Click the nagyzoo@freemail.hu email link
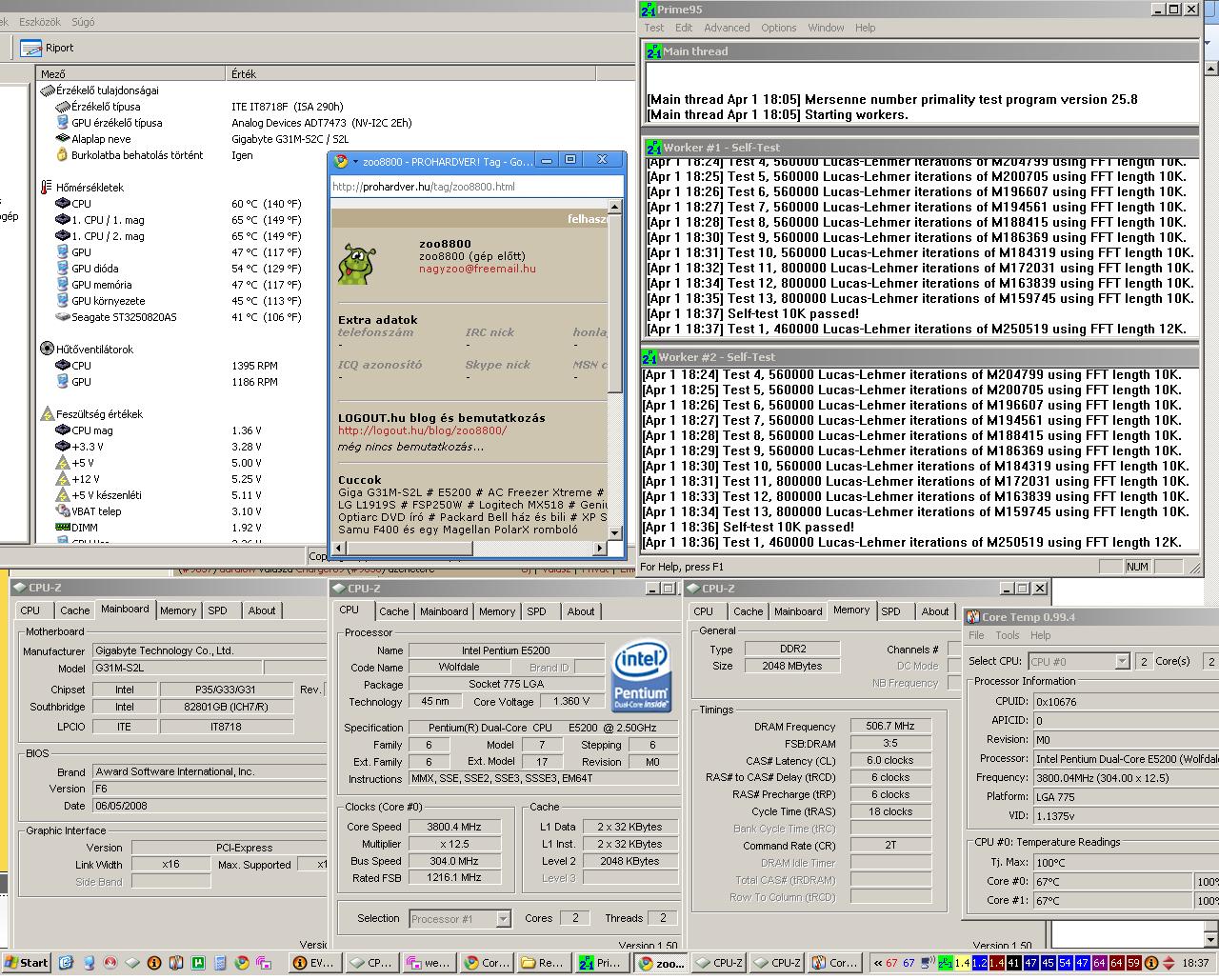This screenshot has width=1219, height=980. (x=477, y=269)
